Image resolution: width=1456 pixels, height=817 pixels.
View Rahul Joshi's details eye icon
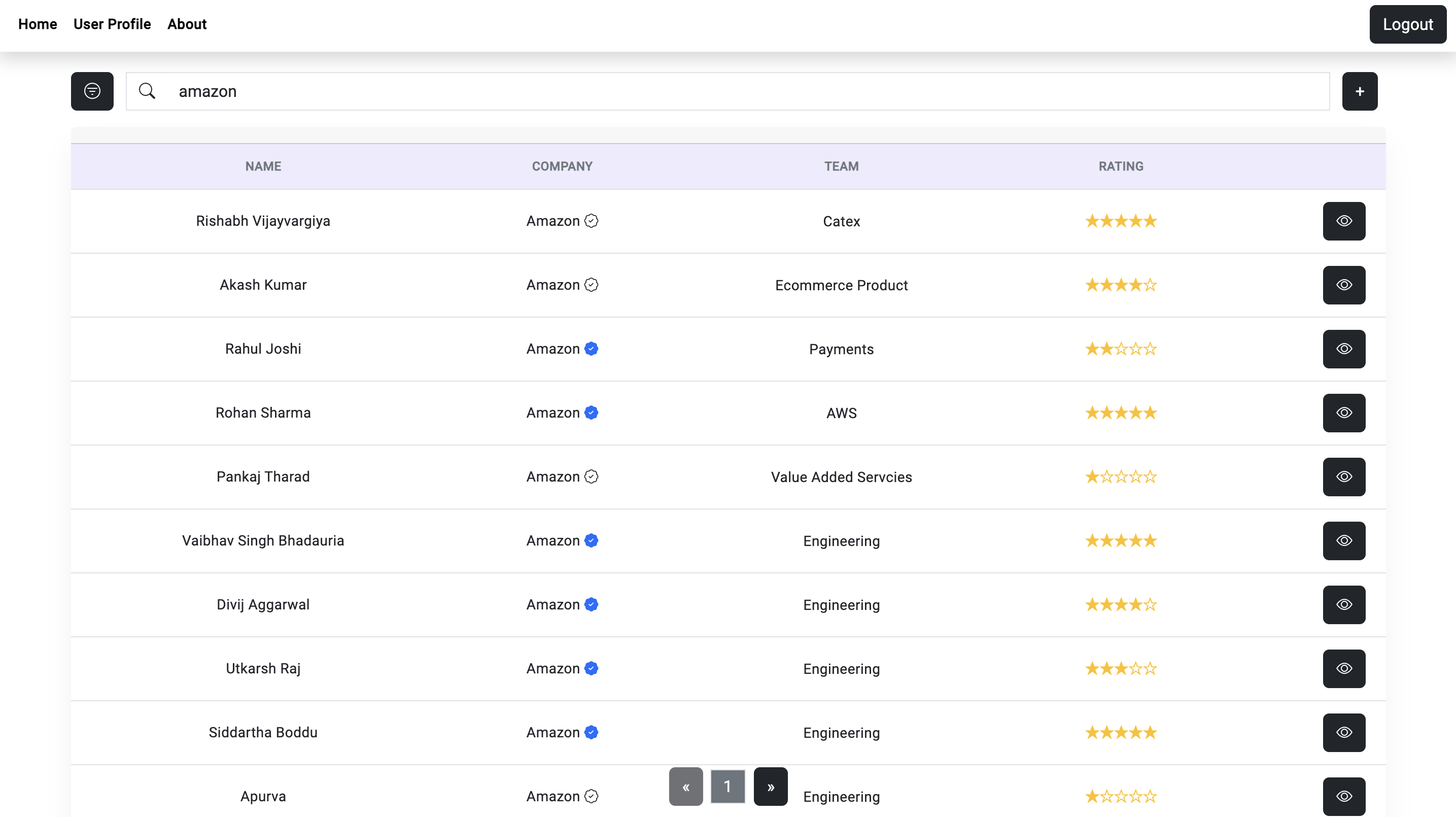[x=1344, y=349]
